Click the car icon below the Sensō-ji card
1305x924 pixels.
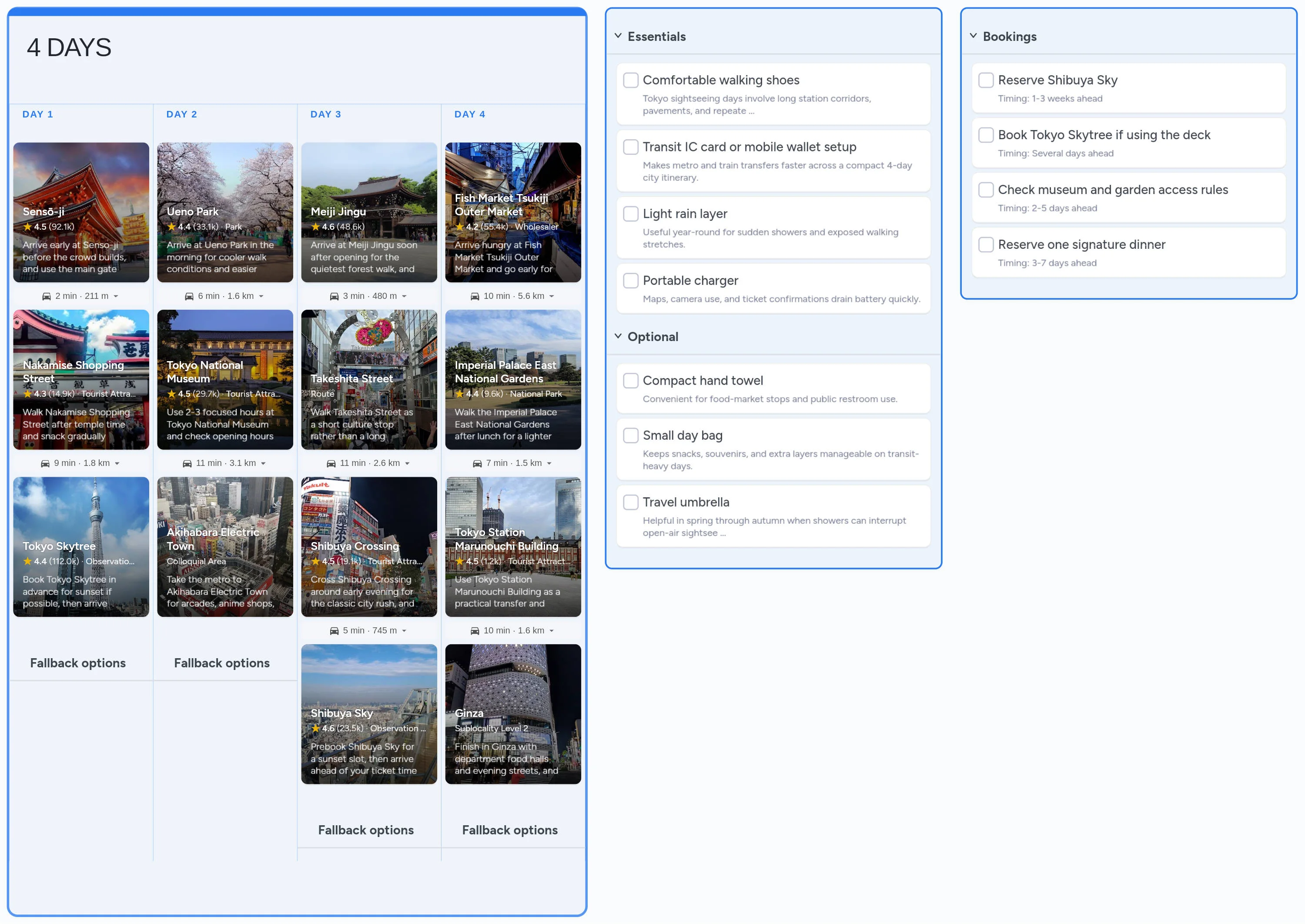(47, 296)
